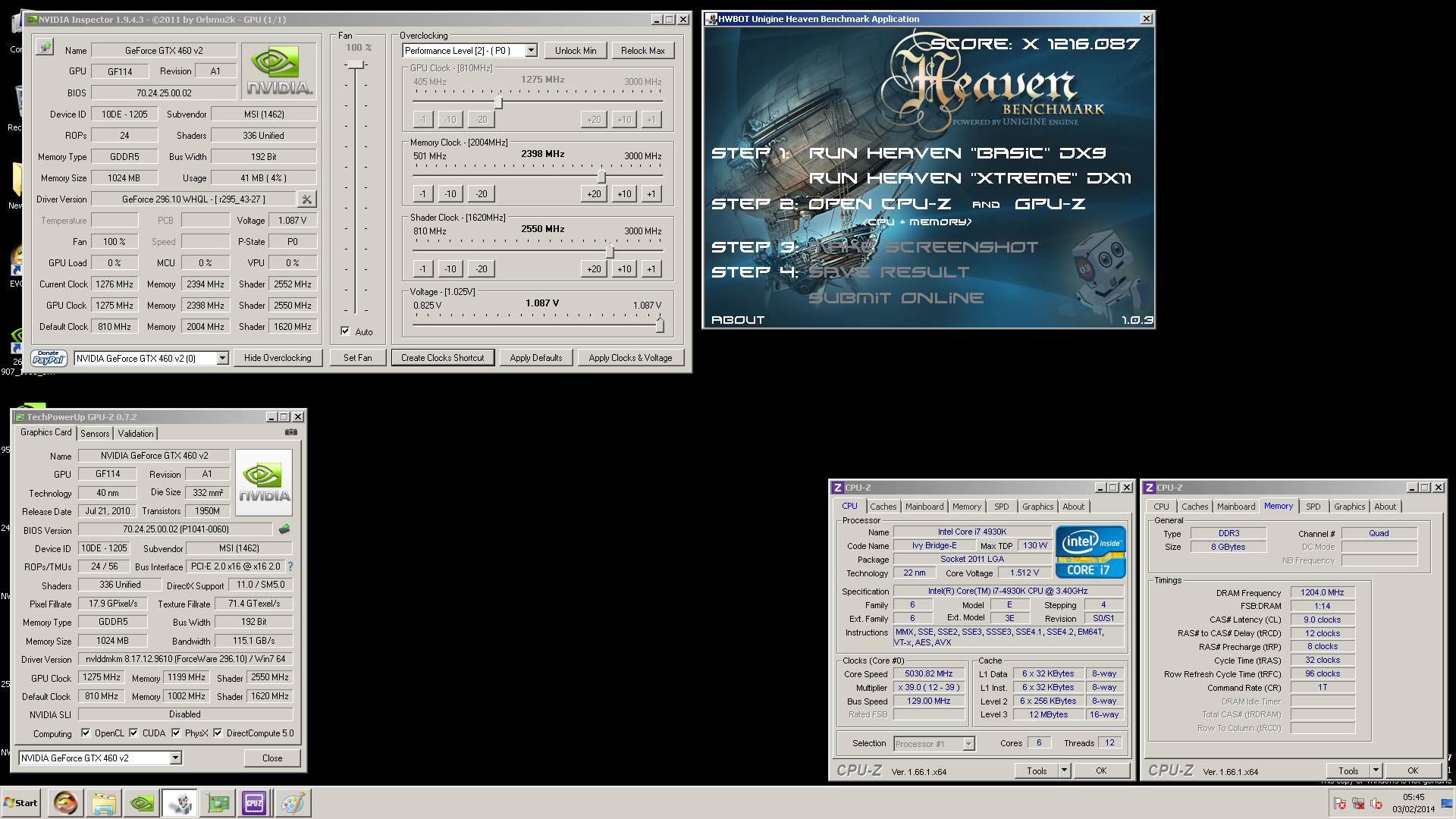
Task: Click the PayPal Donate button
Action: tap(49, 358)
